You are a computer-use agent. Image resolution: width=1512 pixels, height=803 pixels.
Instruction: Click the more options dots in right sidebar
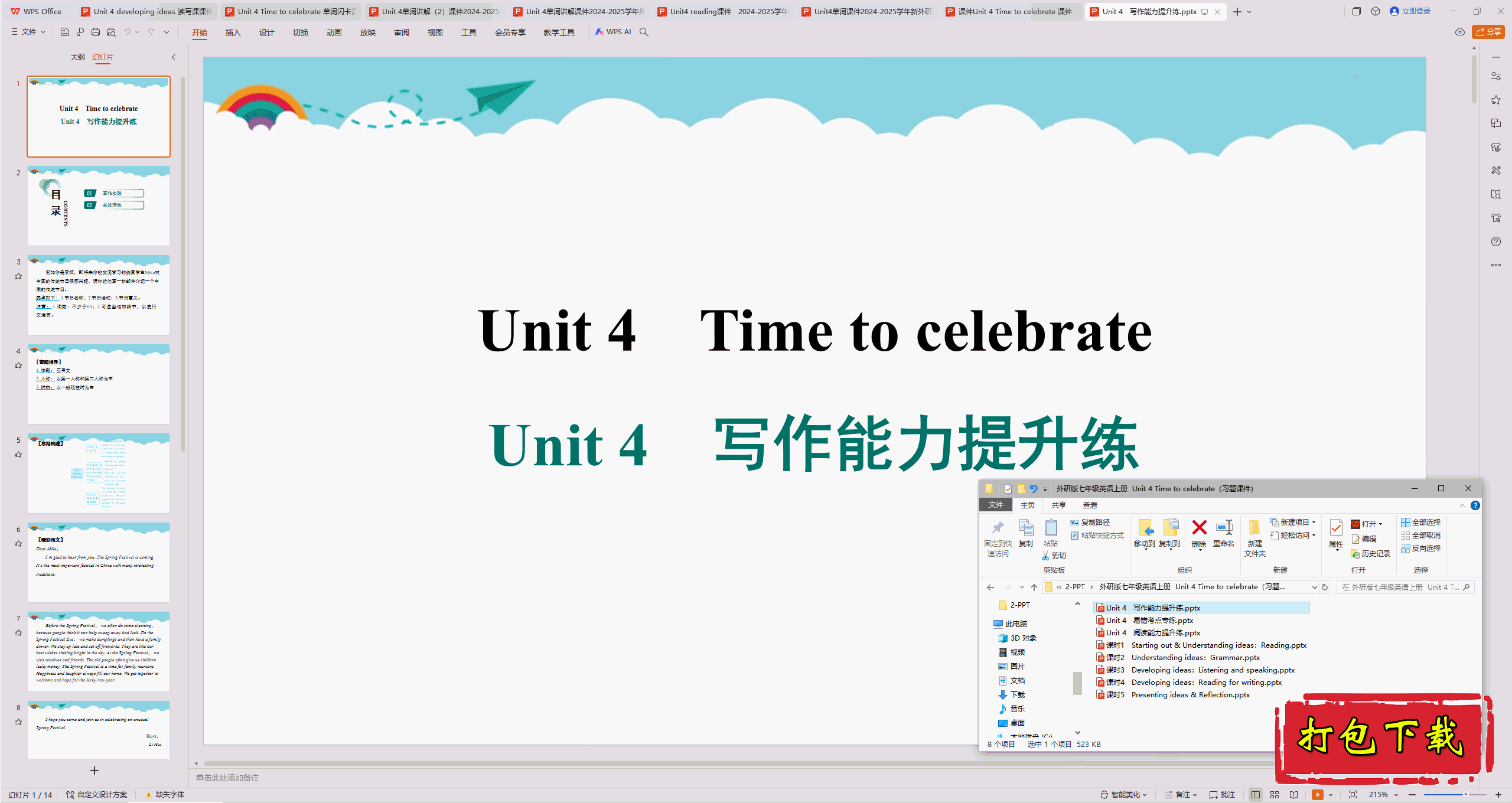click(x=1496, y=265)
